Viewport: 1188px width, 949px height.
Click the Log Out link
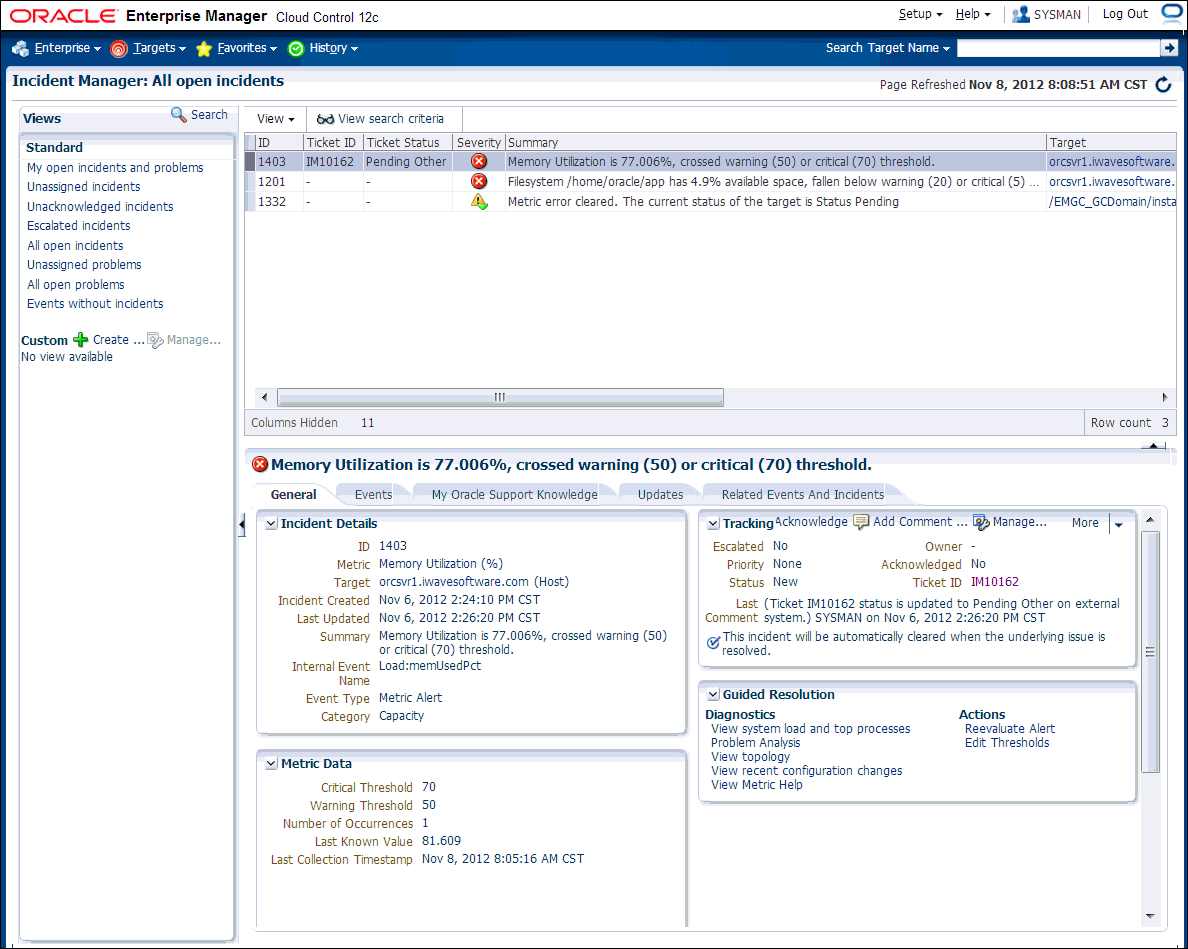pos(1125,14)
